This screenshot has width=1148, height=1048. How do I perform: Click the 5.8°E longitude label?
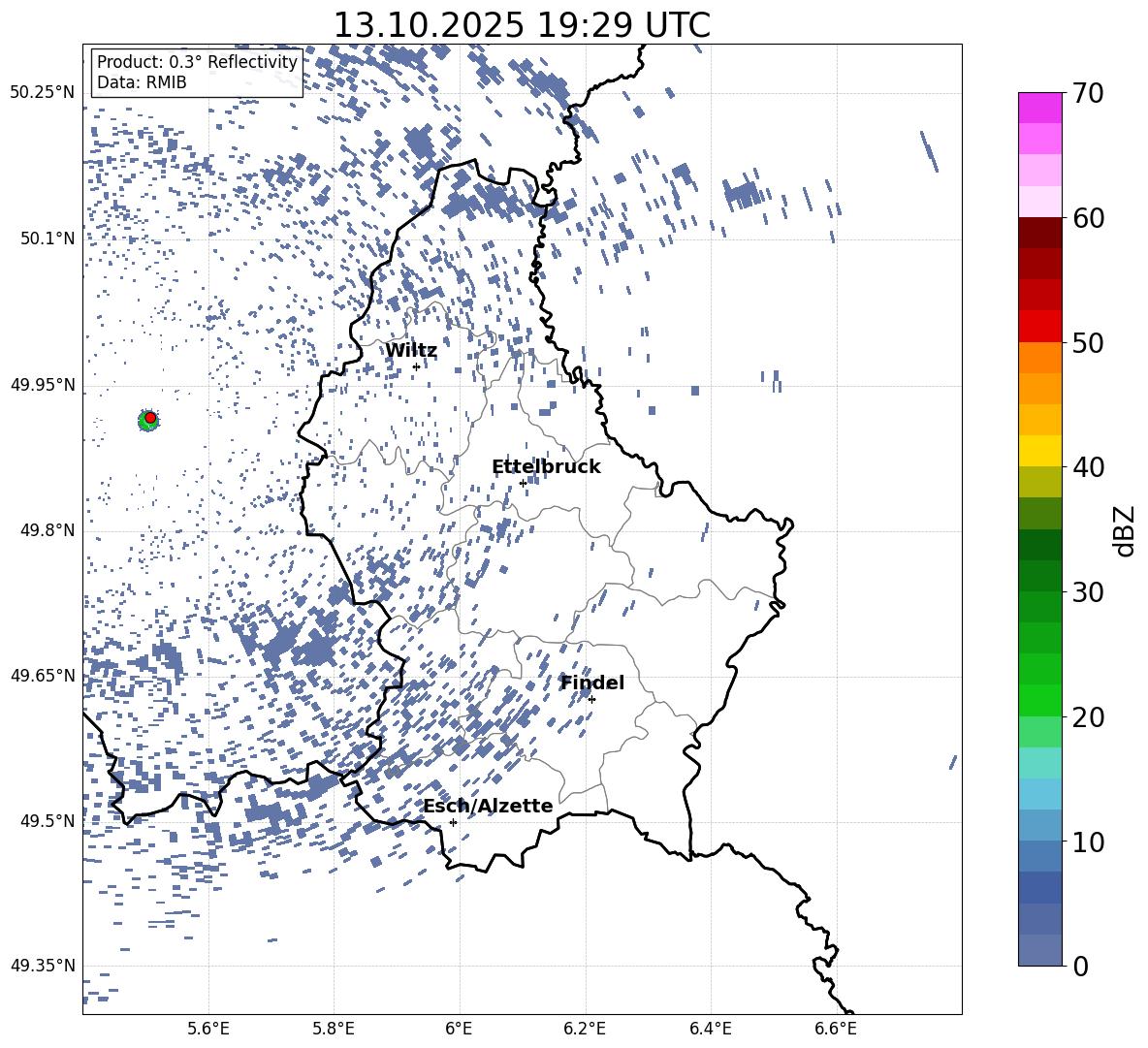click(334, 1029)
